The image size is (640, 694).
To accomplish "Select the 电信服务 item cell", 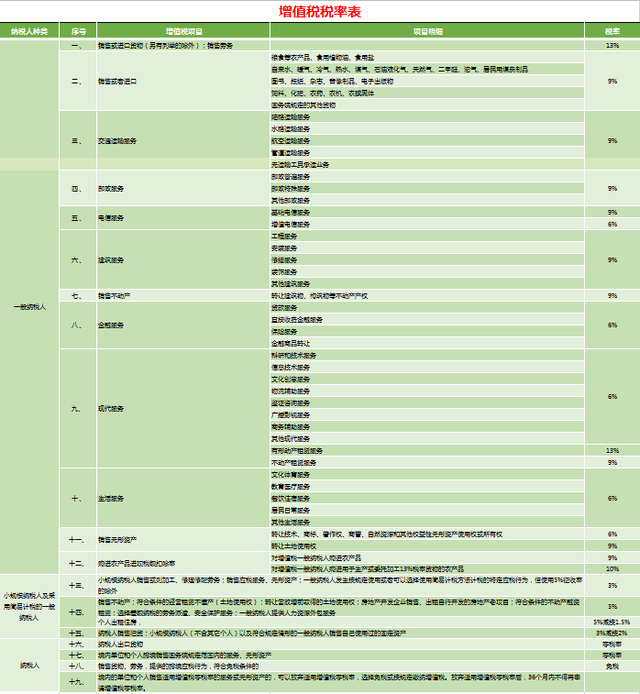I will click(x=183, y=218).
